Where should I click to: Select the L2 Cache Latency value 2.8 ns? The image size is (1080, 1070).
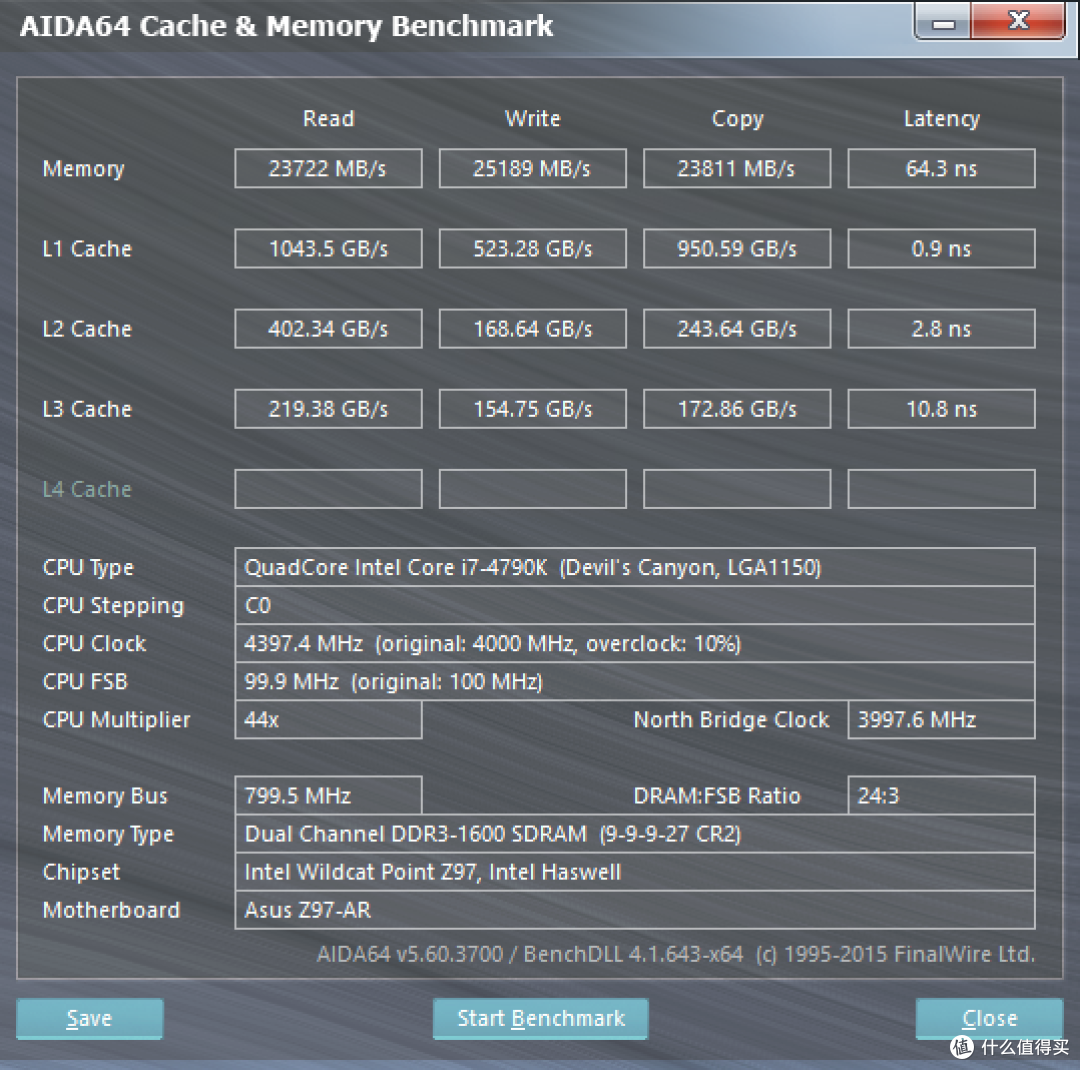941,329
